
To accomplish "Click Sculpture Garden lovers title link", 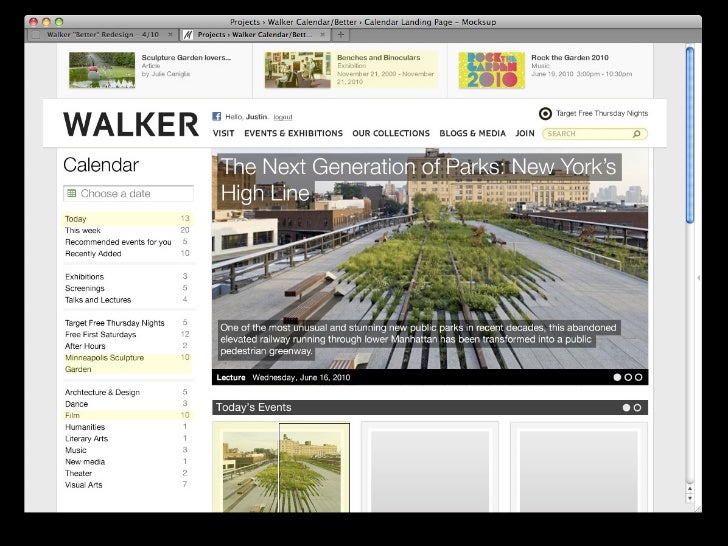I will click(186, 58).
